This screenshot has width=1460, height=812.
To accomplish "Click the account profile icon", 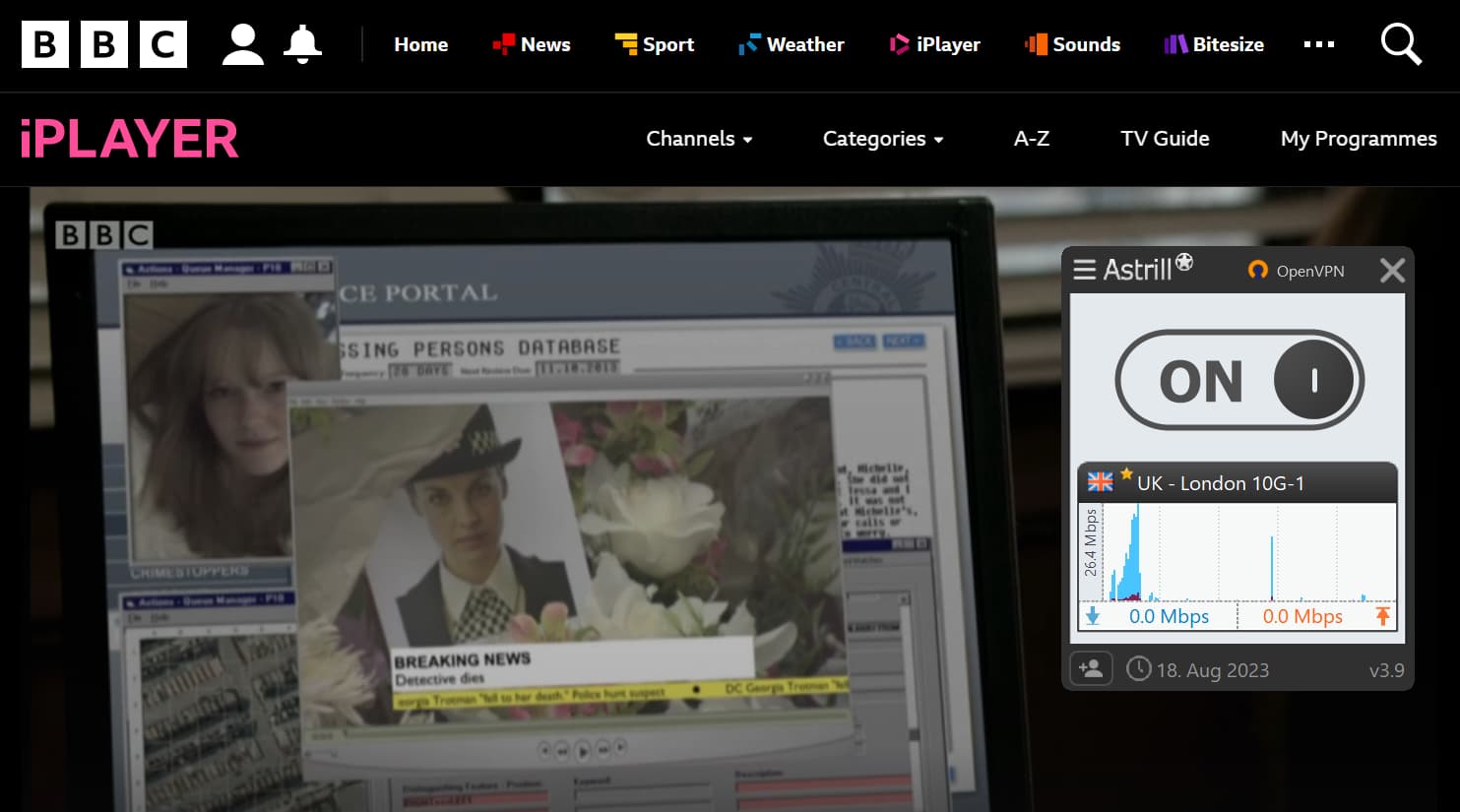I will coord(241,43).
